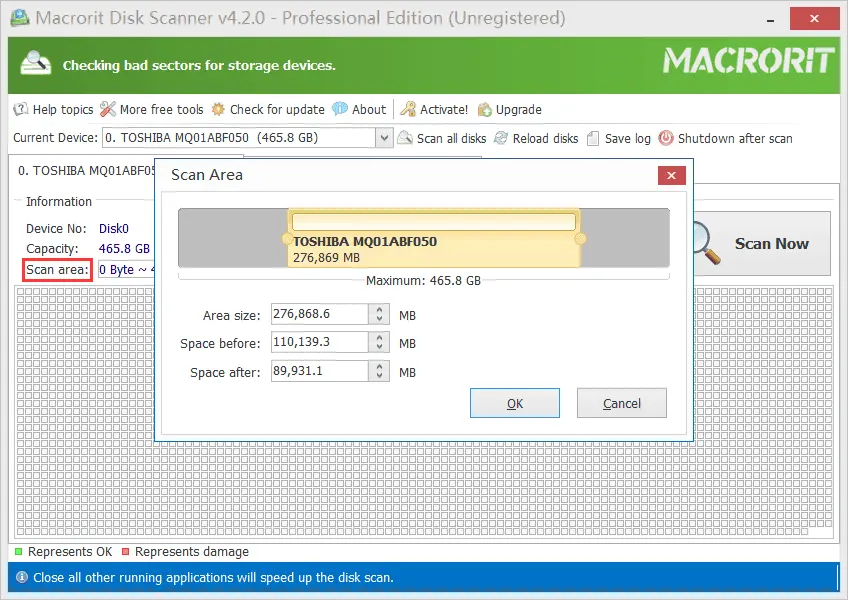Click Save log text
848x600 pixels.
coord(628,139)
